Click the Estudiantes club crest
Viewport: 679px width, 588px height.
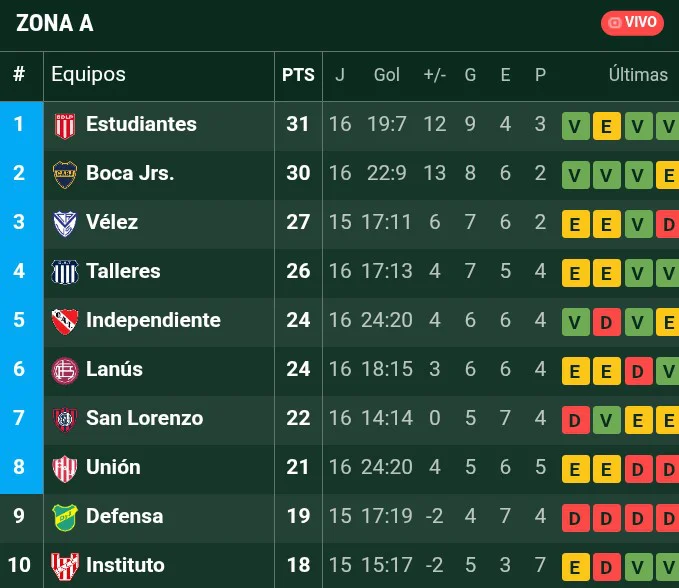(x=65, y=126)
